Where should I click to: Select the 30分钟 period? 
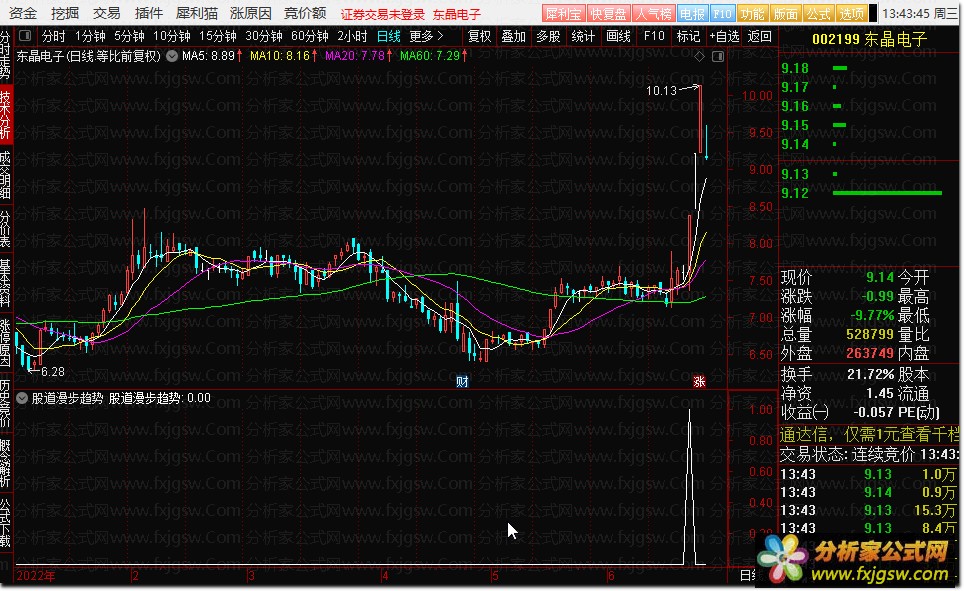(x=264, y=36)
